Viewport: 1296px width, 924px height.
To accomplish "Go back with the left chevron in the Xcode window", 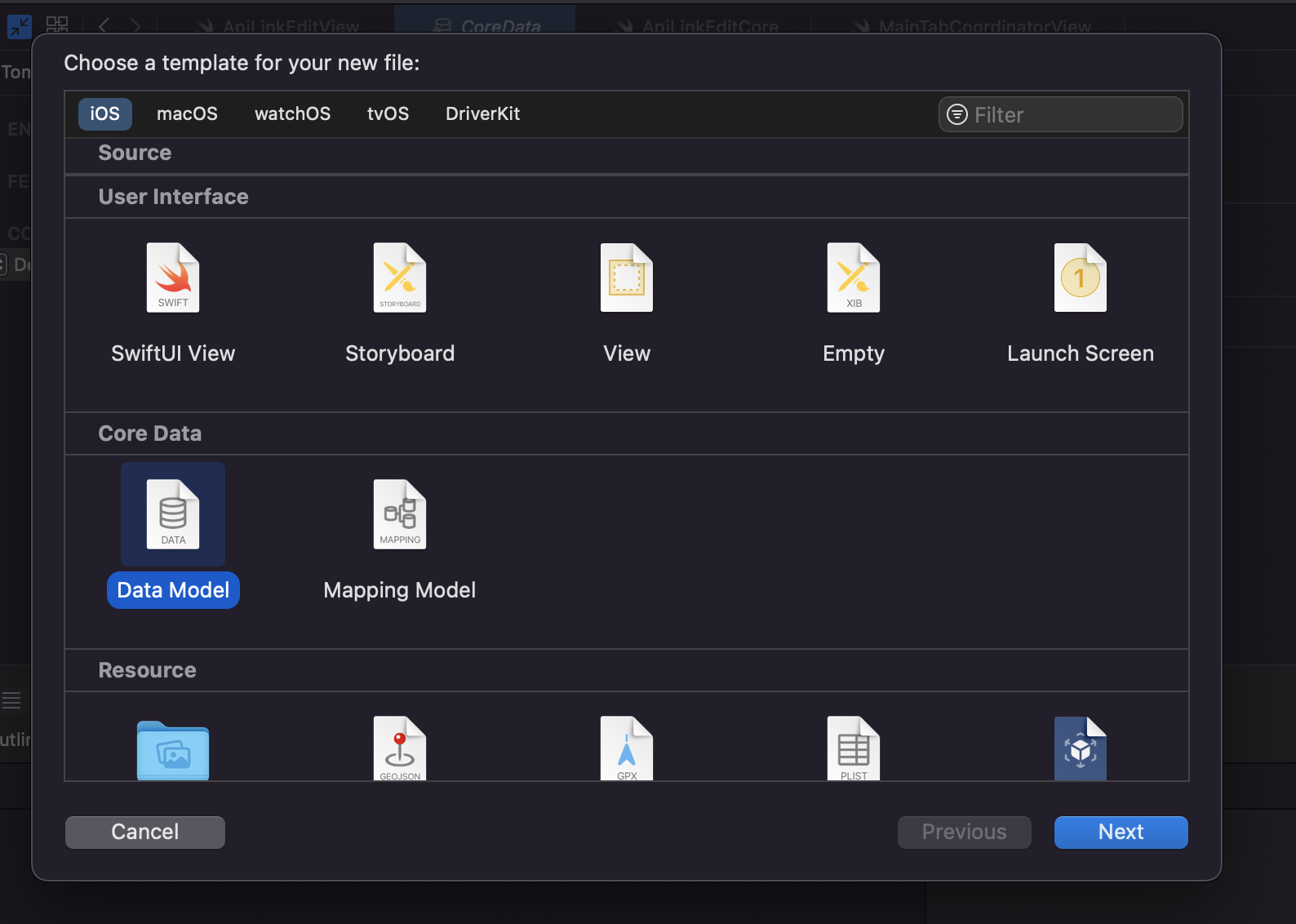I will 104,26.
